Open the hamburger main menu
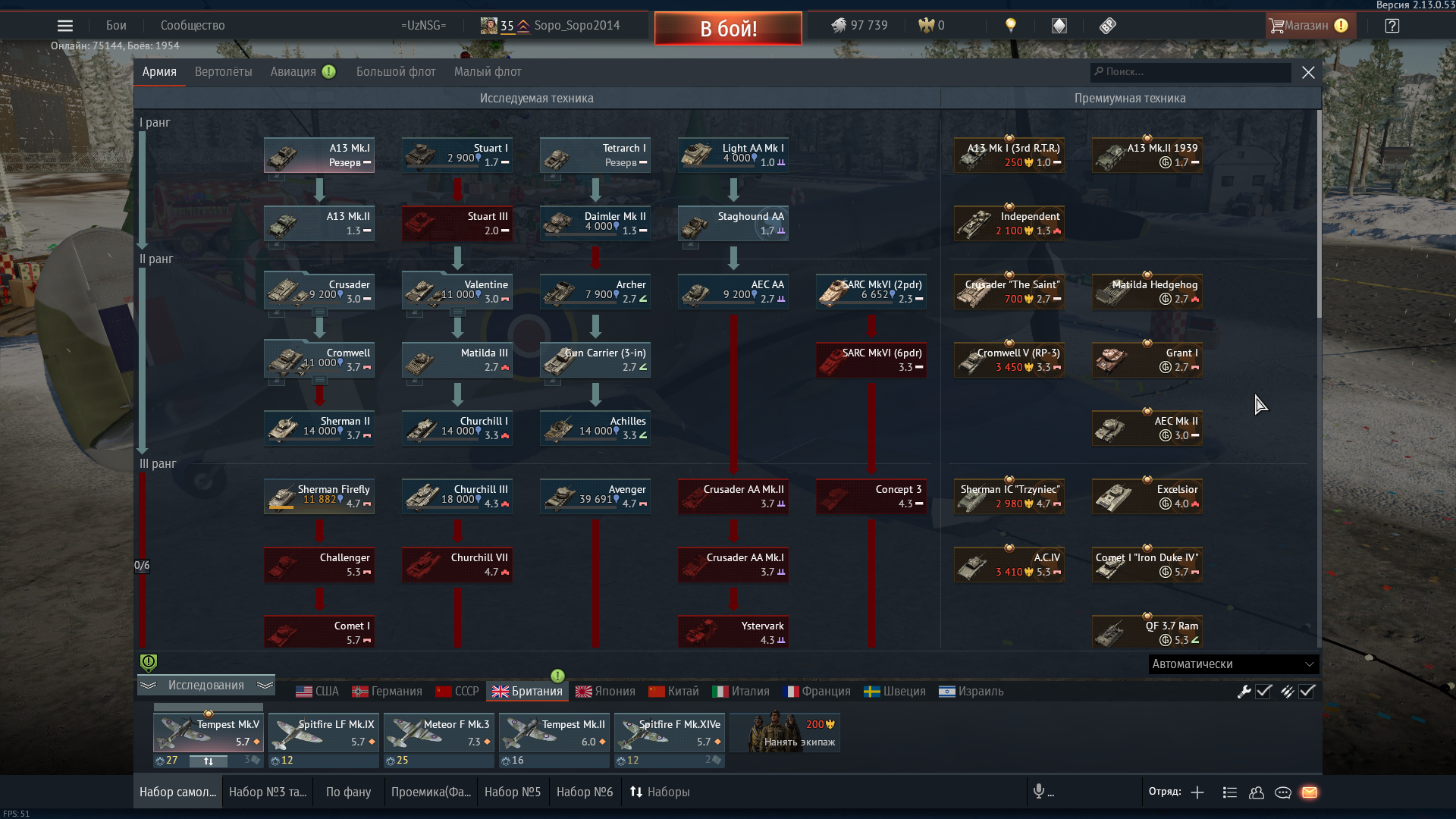The image size is (1456, 819). 65,26
